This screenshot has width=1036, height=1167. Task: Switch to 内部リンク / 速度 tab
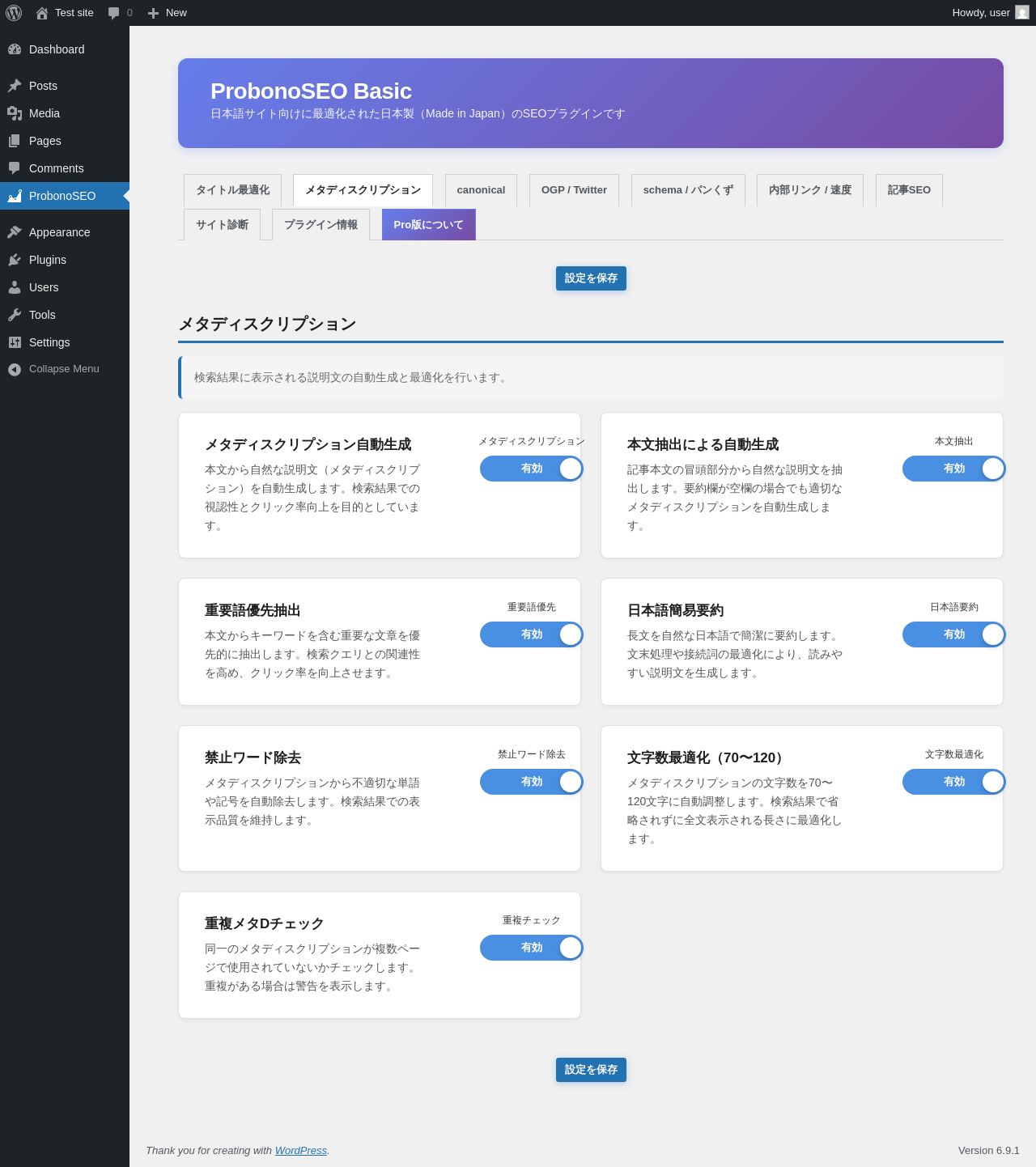[x=810, y=190]
